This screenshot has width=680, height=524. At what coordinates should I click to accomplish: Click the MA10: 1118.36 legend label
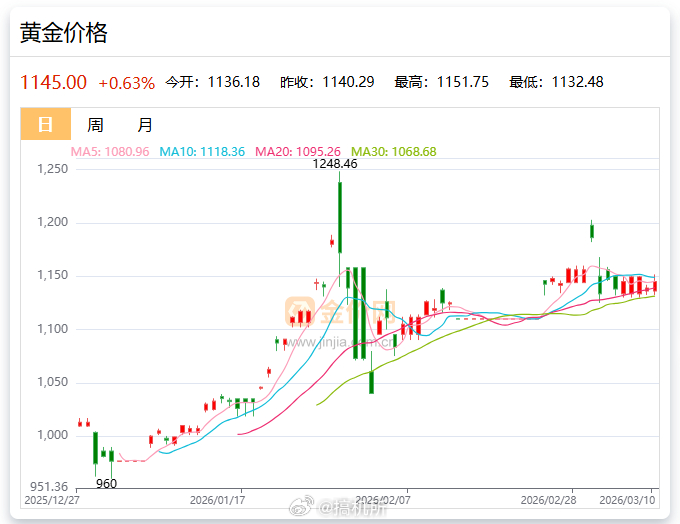point(202,152)
